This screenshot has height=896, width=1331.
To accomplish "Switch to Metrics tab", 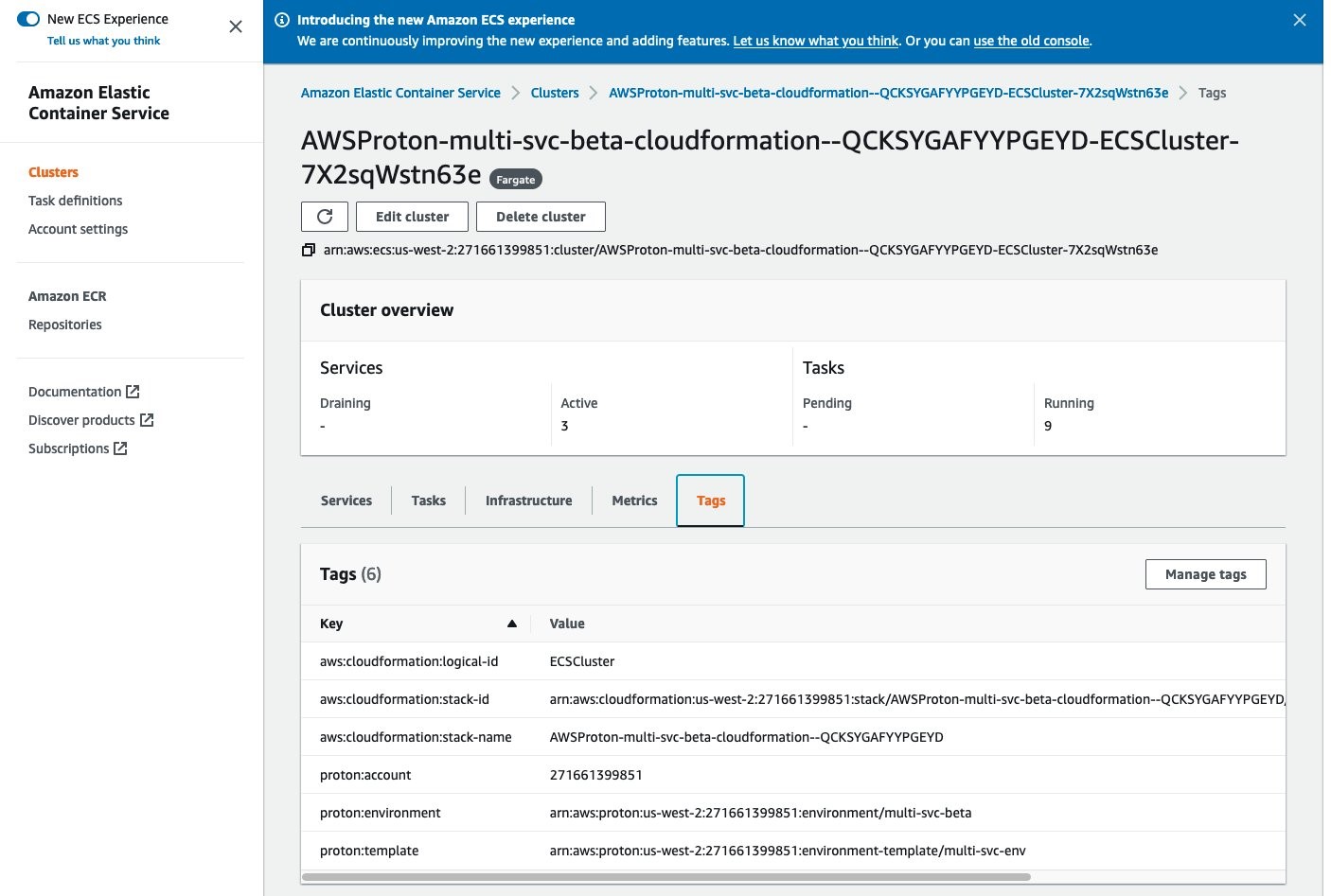I will (634, 501).
